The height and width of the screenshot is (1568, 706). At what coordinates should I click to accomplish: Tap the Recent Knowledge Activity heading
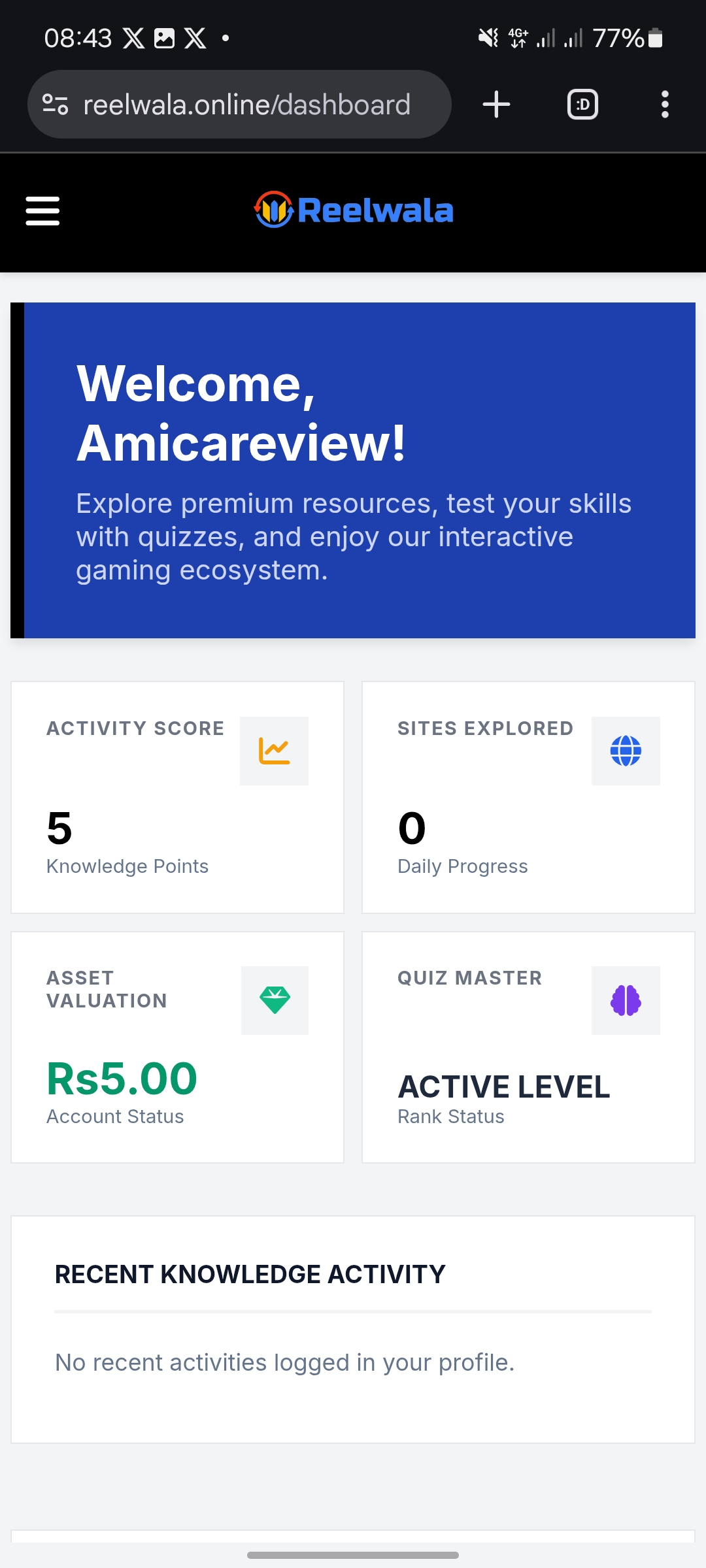point(250,1274)
